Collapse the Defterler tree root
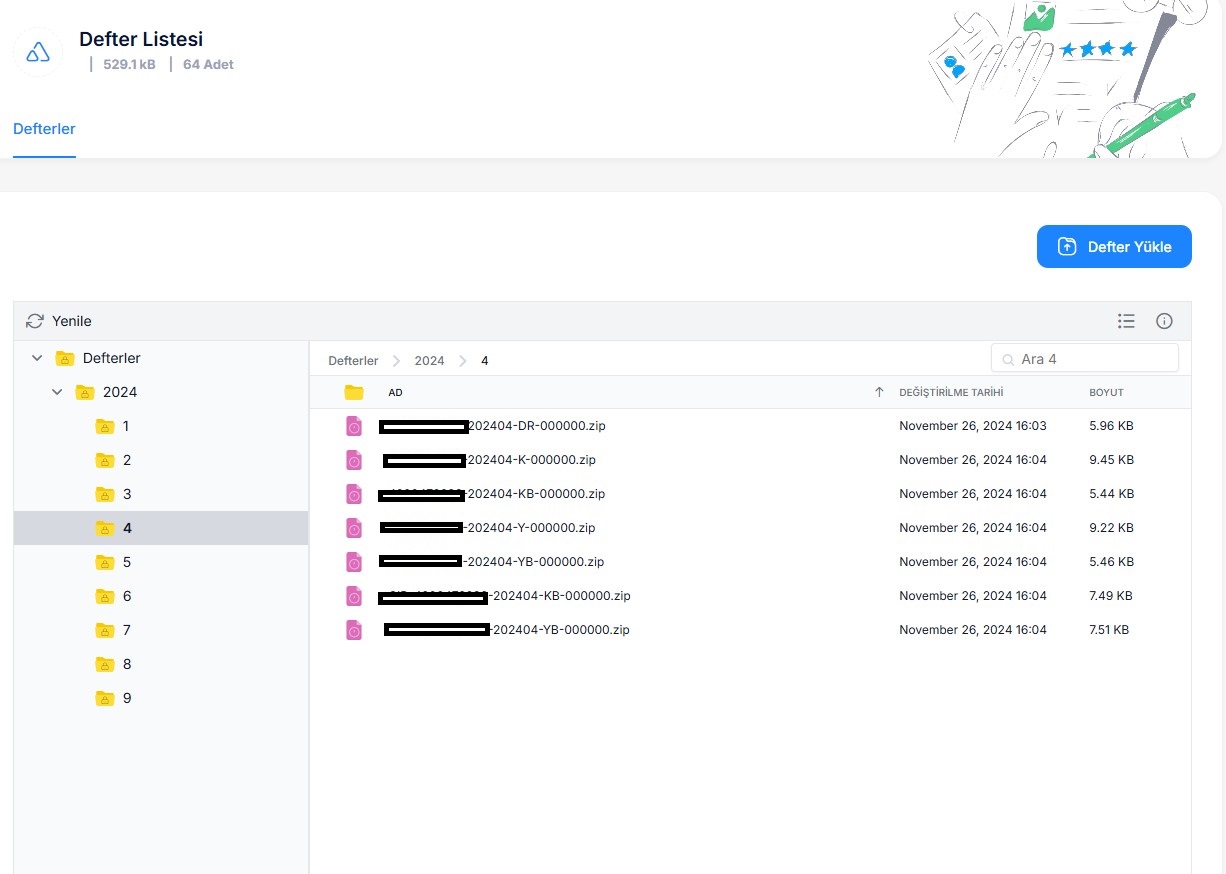The width and height of the screenshot is (1226, 874). click(x=37, y=358)
